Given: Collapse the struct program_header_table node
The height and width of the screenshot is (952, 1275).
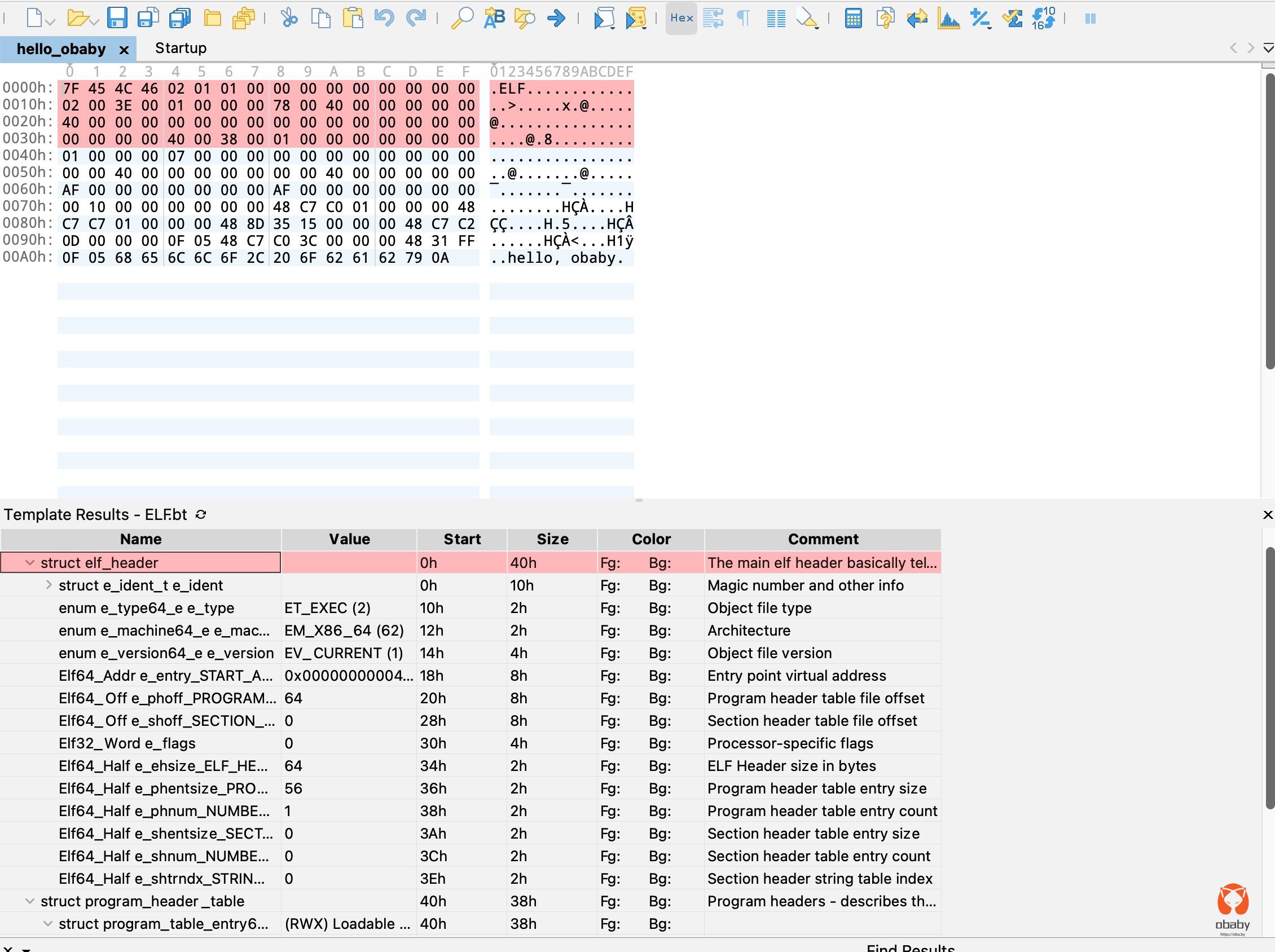Looking at the screenshot, I should [30, 901].
